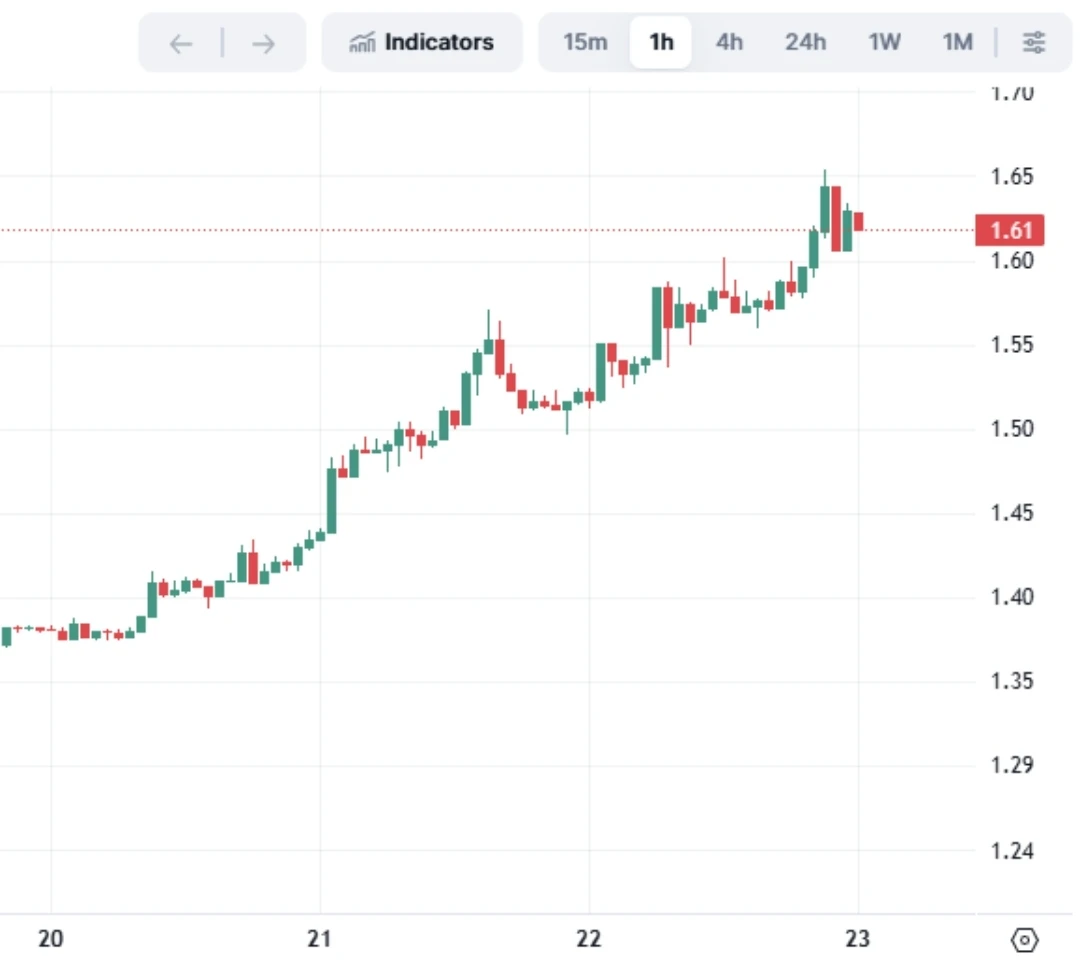Screen dimensions: 1080x961
Task: Click the red 1.61 current price label
Action: tap(1010, 230)
